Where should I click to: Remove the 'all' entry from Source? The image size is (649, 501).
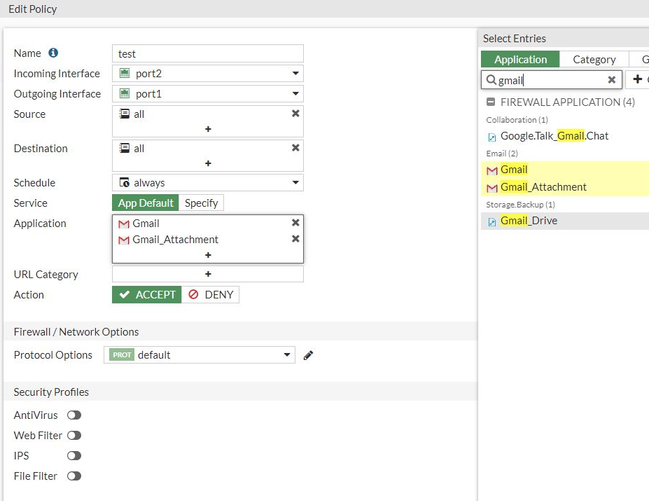295,114
